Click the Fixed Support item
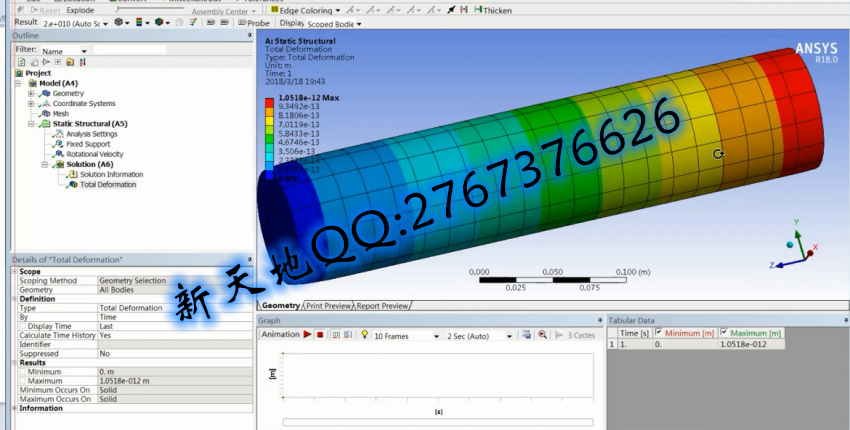The width and height of the screenshot is (850, 430). click(x=88, y=144)
